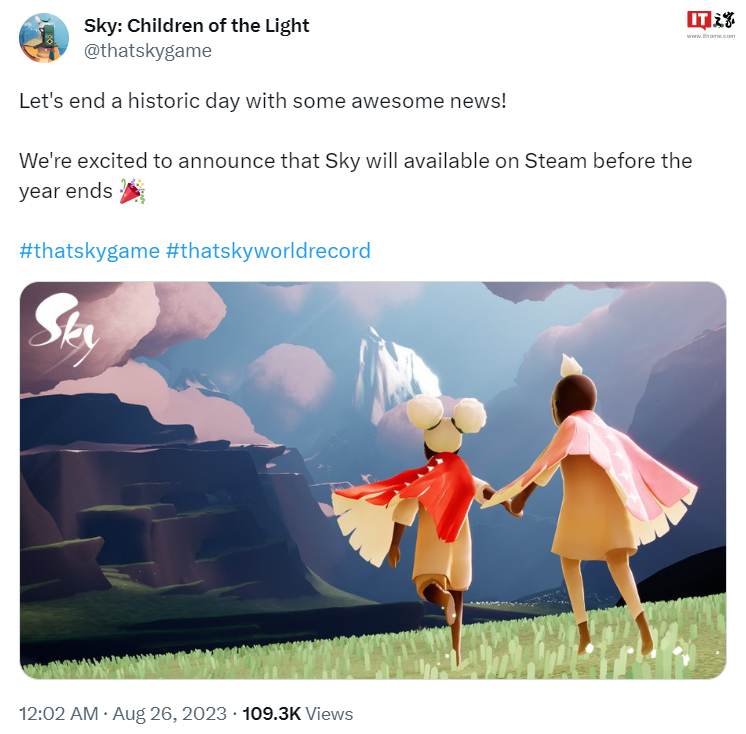Click the Sky: Children of the Light display name

point(196,26)
